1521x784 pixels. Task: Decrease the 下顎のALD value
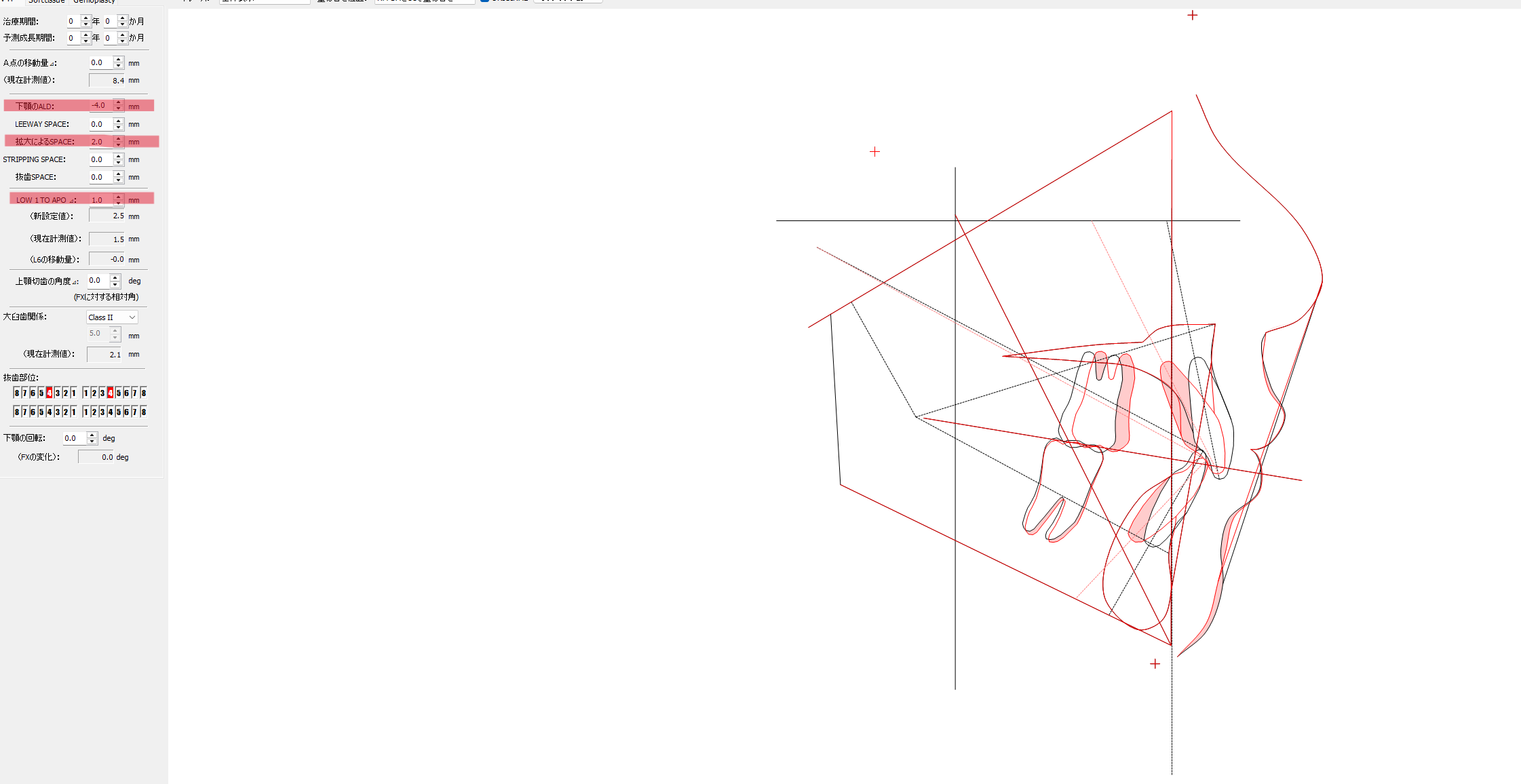tap(119, 109)
